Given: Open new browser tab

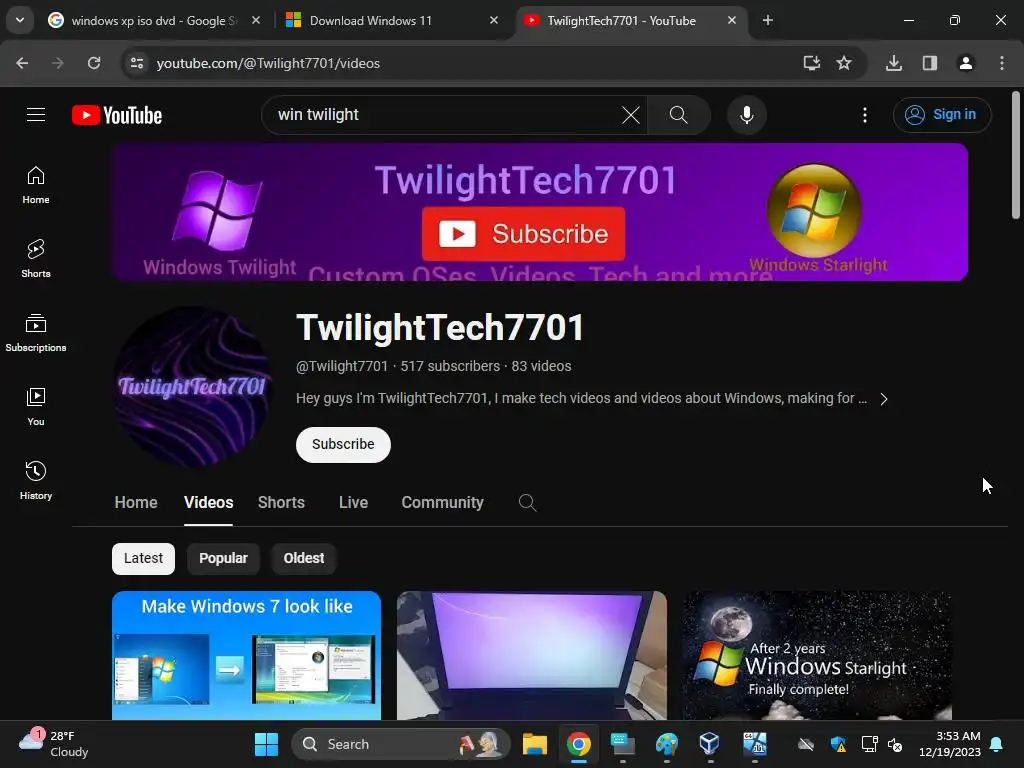Looking at the screenshot, I should click(768, 20).
